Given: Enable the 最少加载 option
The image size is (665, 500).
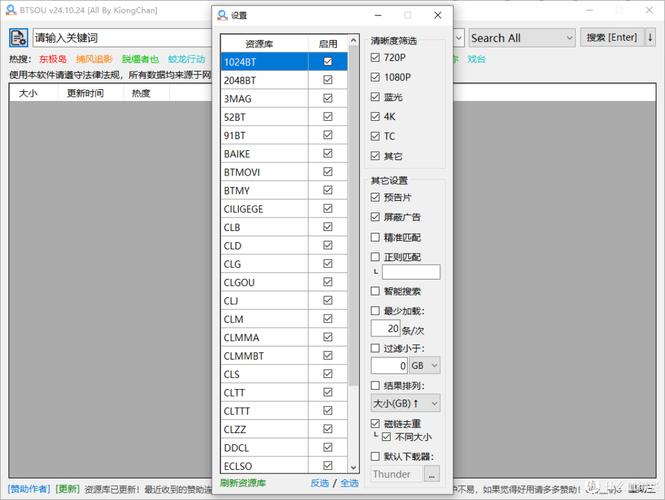Looking at the screenshot, I should (375, 311).
